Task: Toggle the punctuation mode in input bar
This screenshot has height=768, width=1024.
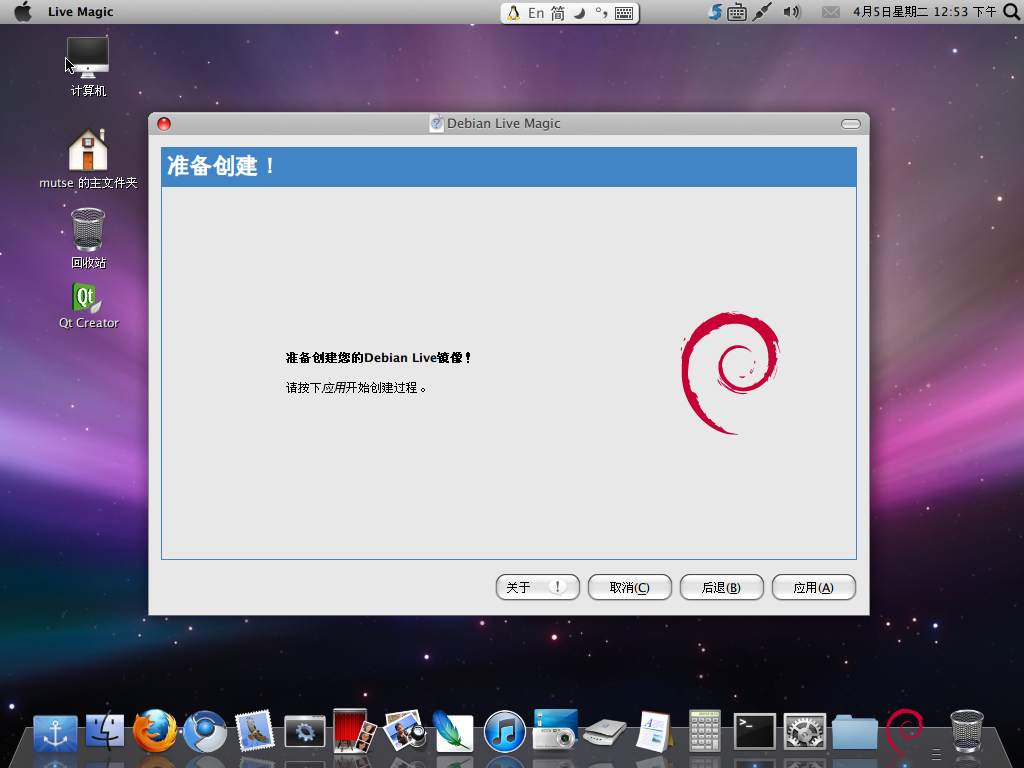Action: pyautogui.click(x=601, y=13)
